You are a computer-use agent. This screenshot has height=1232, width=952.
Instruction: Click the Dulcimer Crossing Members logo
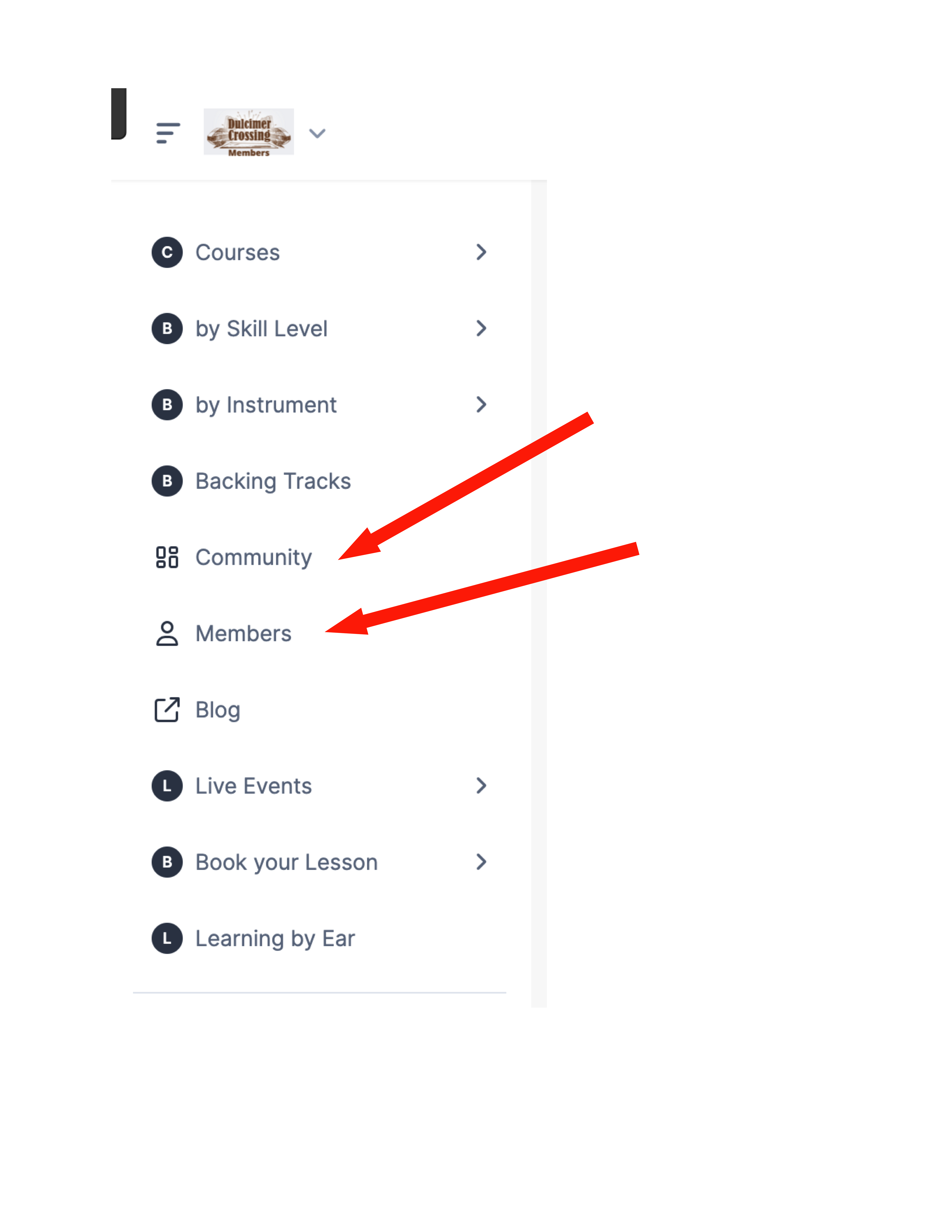point(249,132)
